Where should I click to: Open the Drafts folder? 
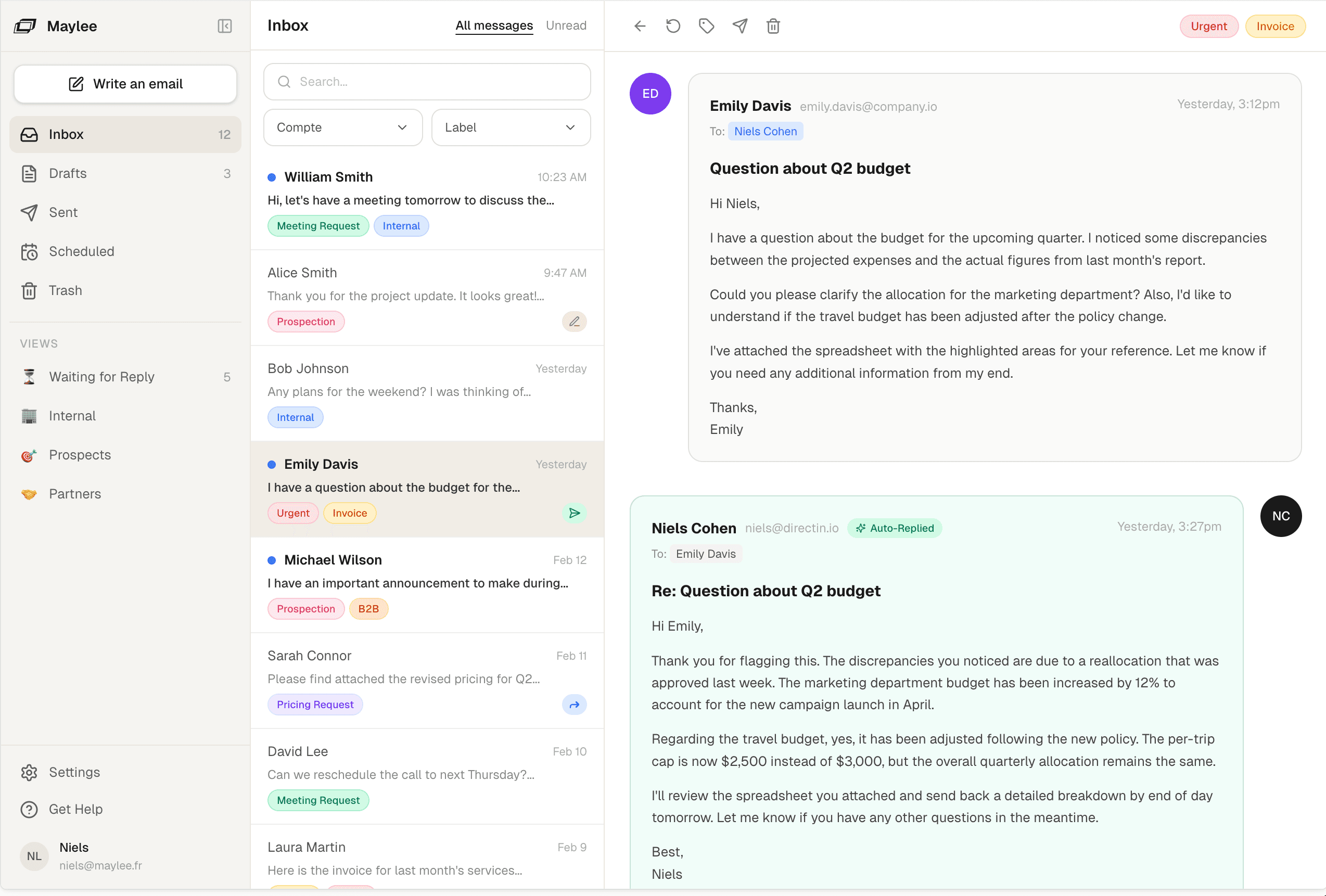coord(68,173)
